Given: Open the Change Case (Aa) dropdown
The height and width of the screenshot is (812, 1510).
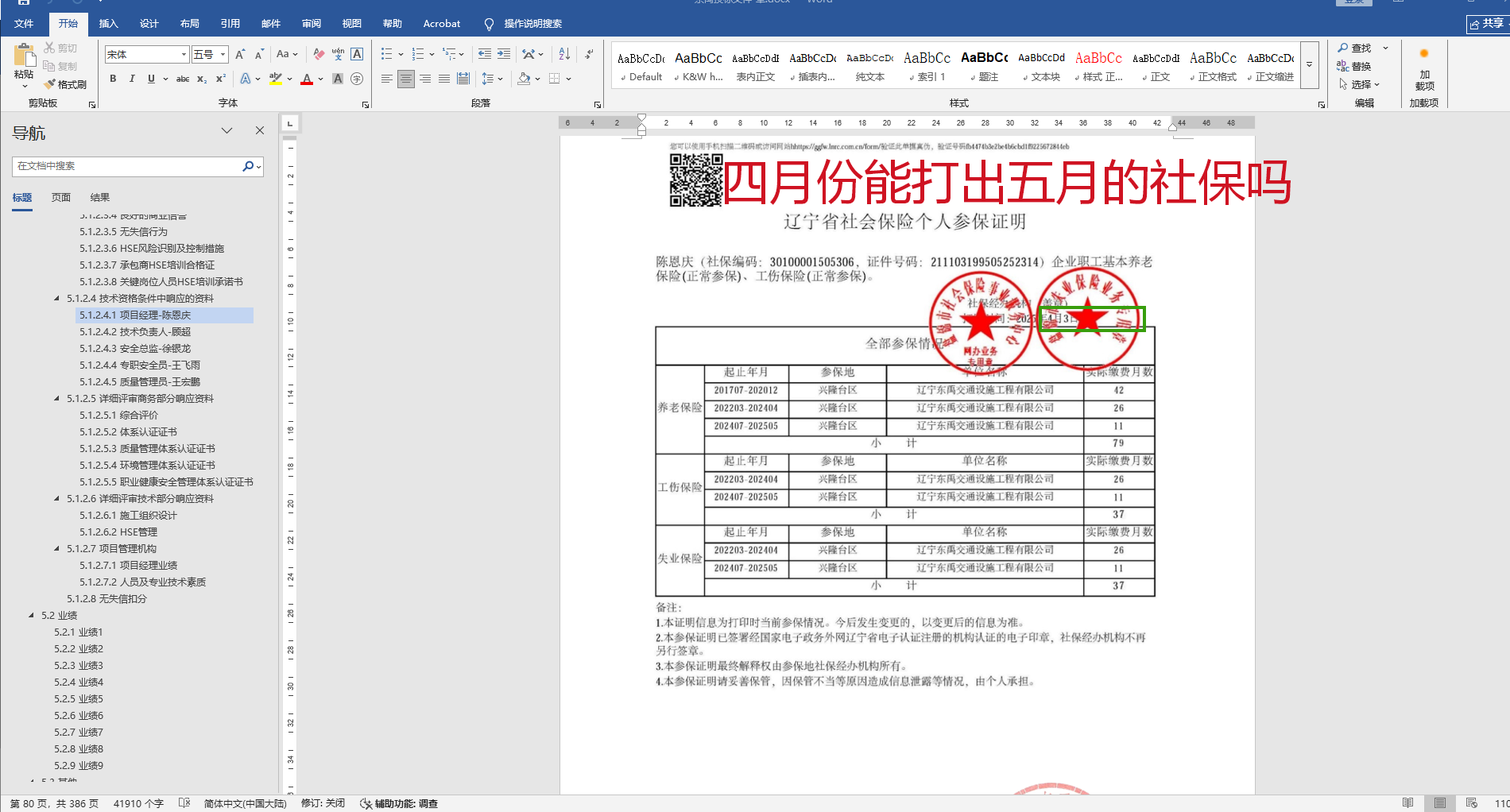Looking at the screenshot, I should point(287,54).
